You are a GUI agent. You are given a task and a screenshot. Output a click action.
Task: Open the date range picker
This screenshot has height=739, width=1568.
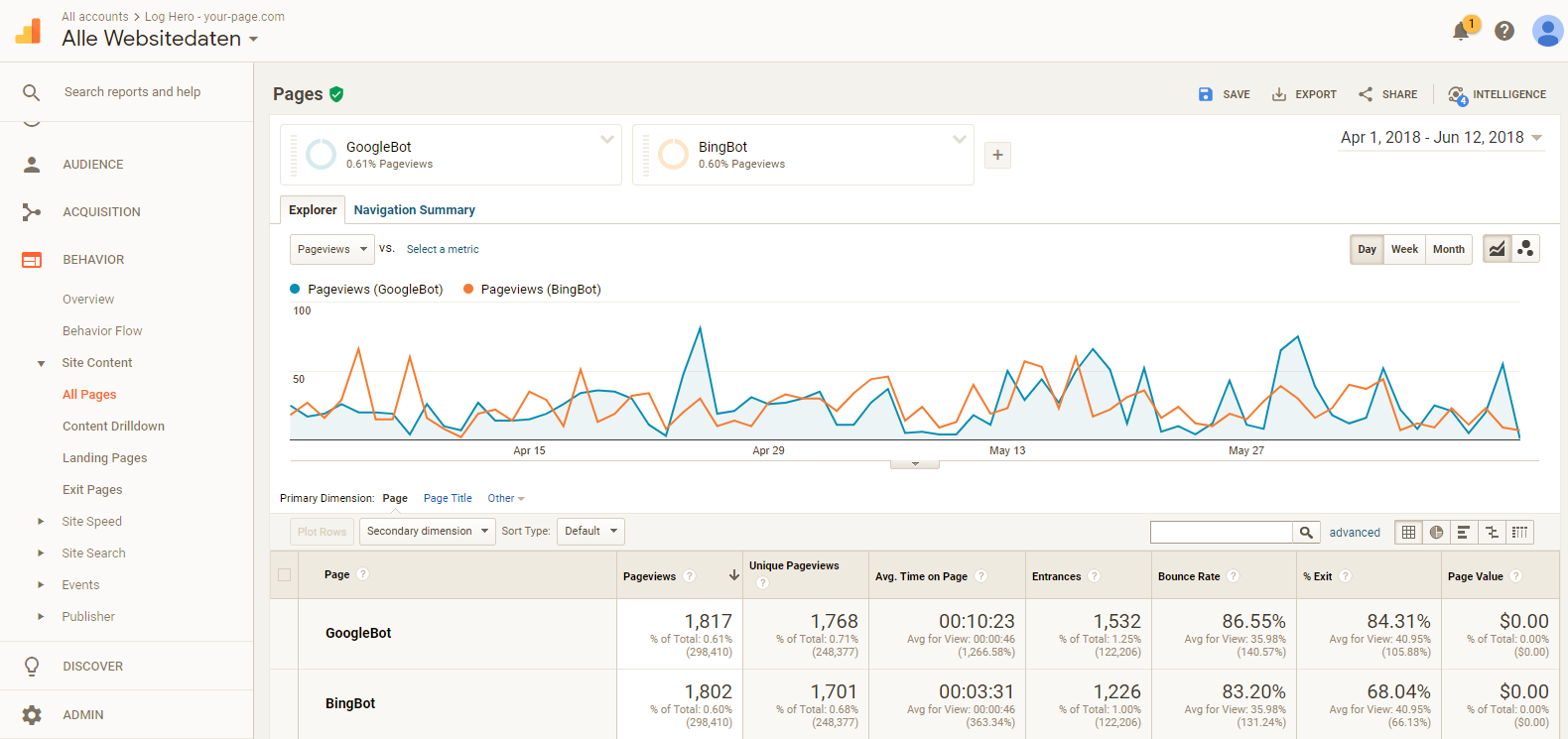click(1441, 138)
